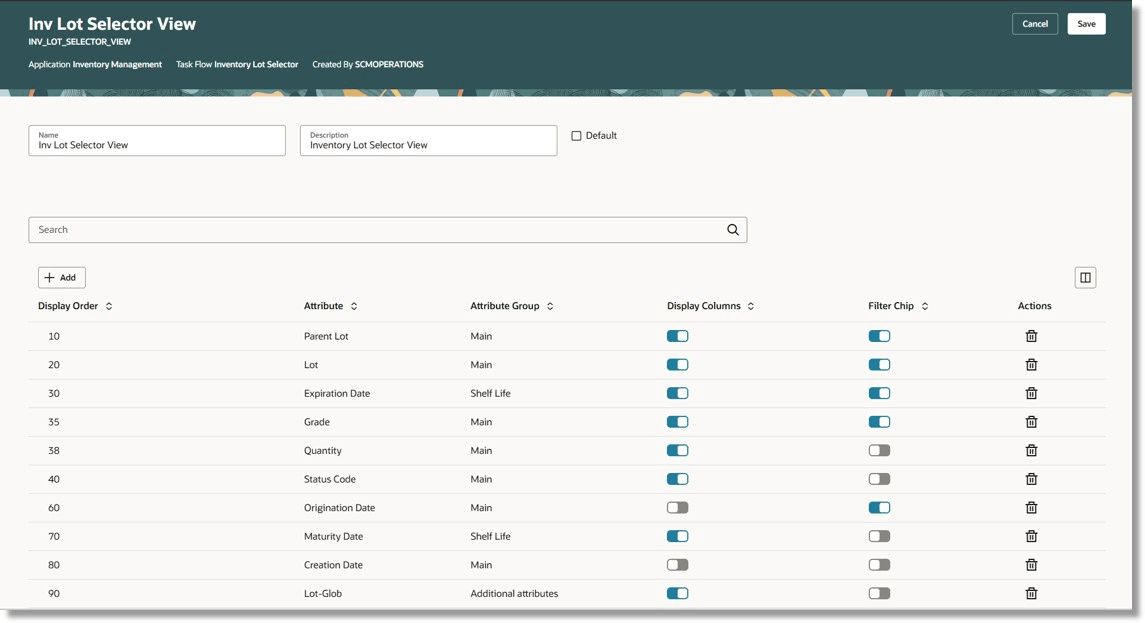Click the Cancel button
Viewport: 1145px width, 623px height.
tap(1035, 23)
